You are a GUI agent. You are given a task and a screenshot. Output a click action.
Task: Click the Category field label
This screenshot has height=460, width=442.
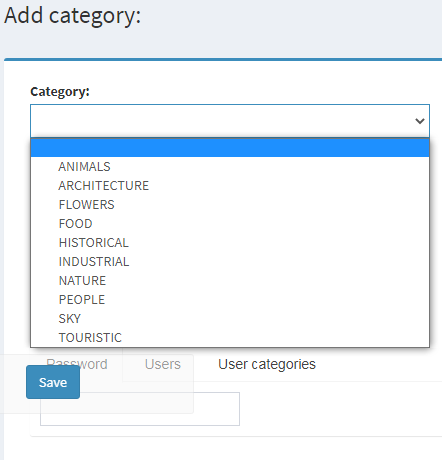(60, 91)
